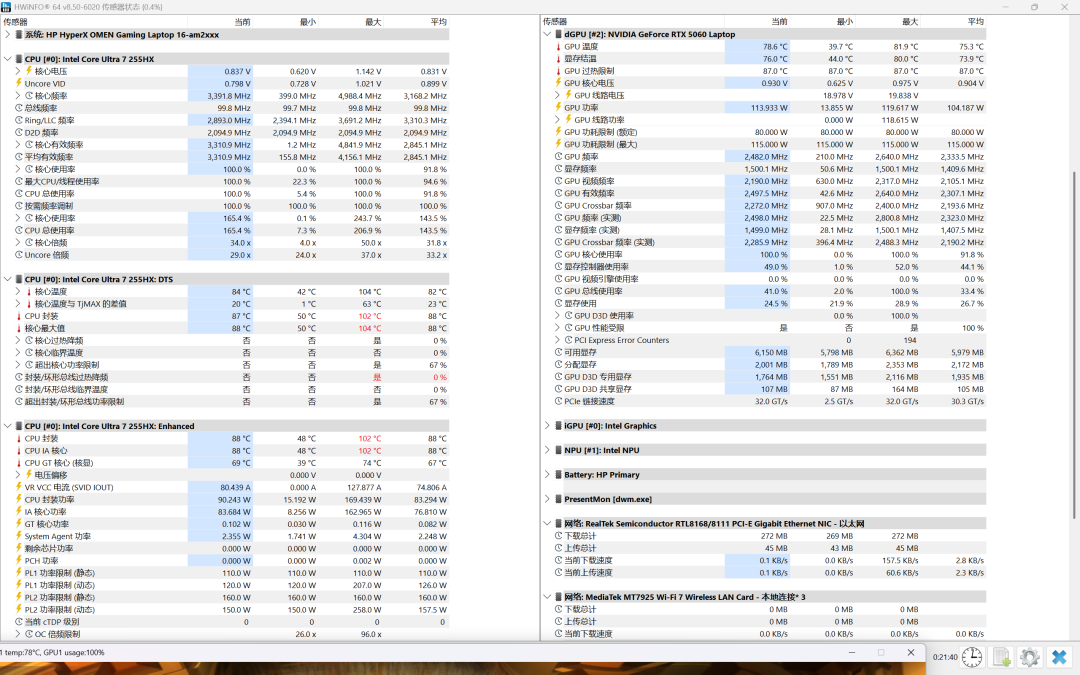Select the 最大CPU/线程使用率 row
This screenshot has width=1080, height=675.
(225, 181)
